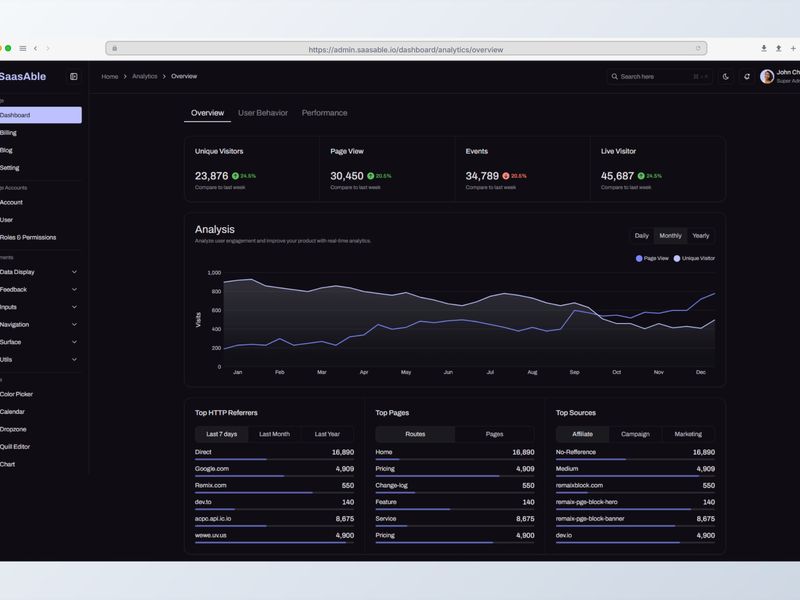Click the red trend icon beside 34,789
The height and width of the screenshot is (600, 800).
(x=506, y=176)
